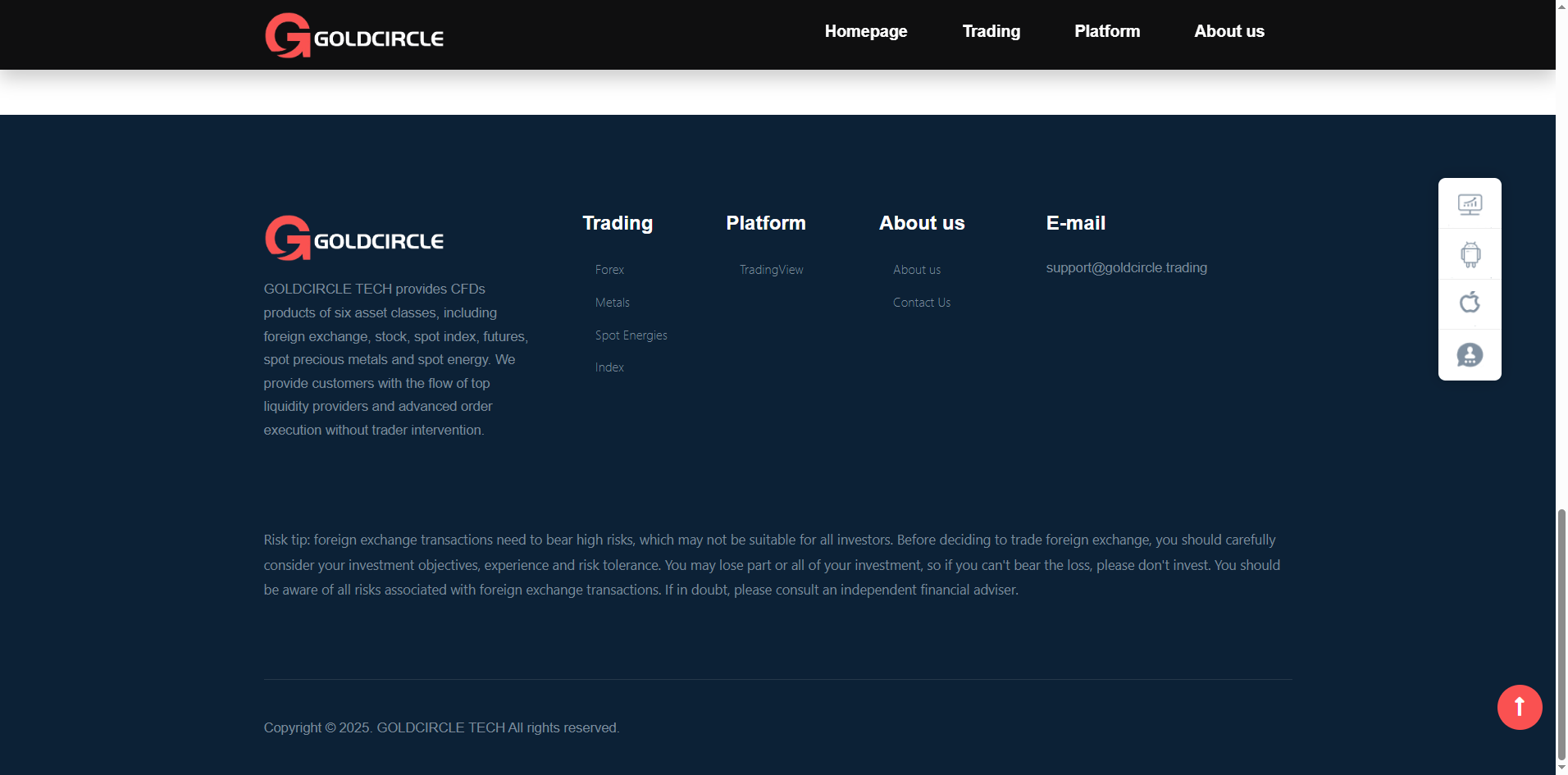Open customer support chat icon
This screenshot has height=775, width=1568.
tap(1470, 355)
